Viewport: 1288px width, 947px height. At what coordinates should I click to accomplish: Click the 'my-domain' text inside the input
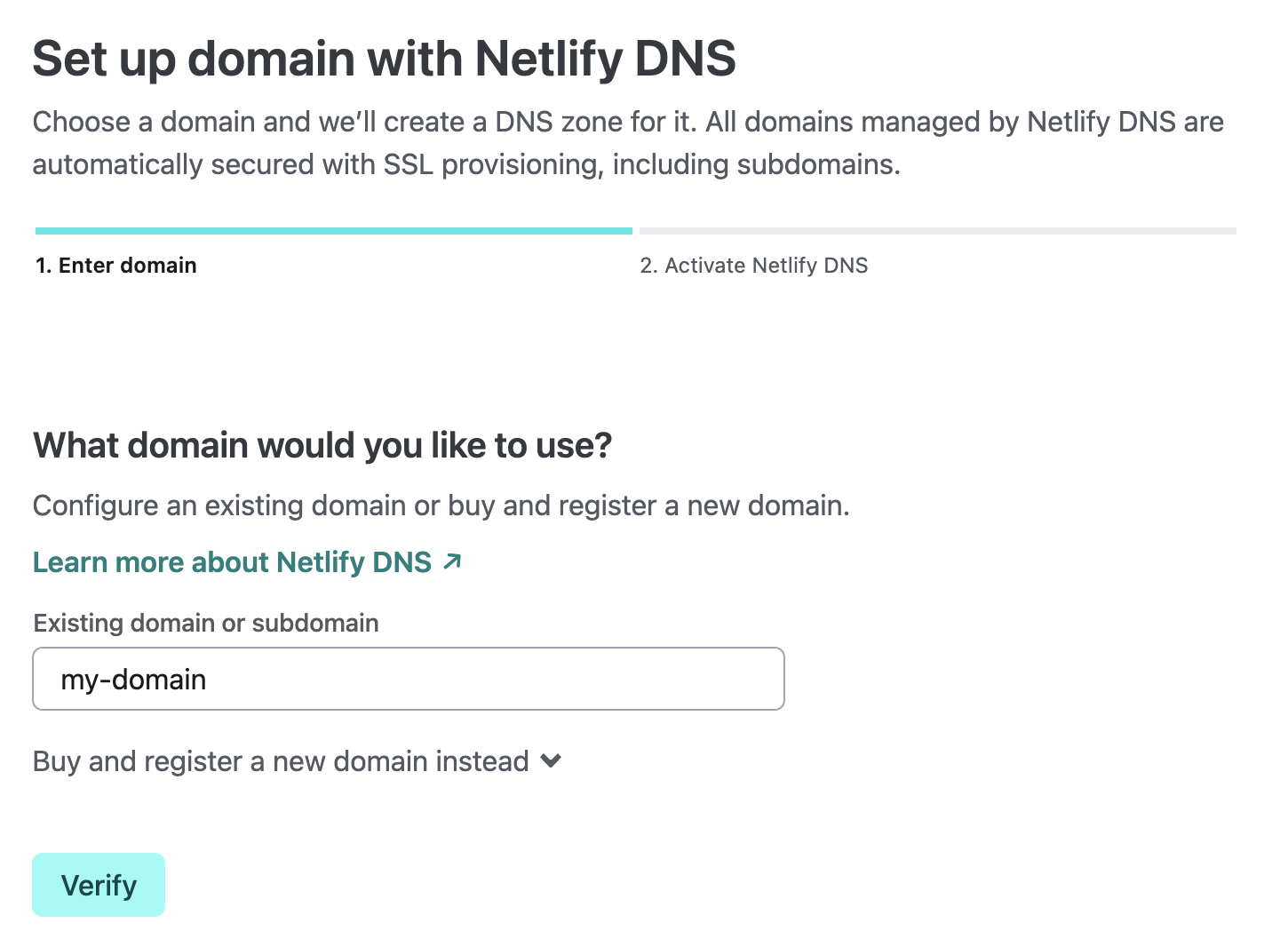(133, 680)
